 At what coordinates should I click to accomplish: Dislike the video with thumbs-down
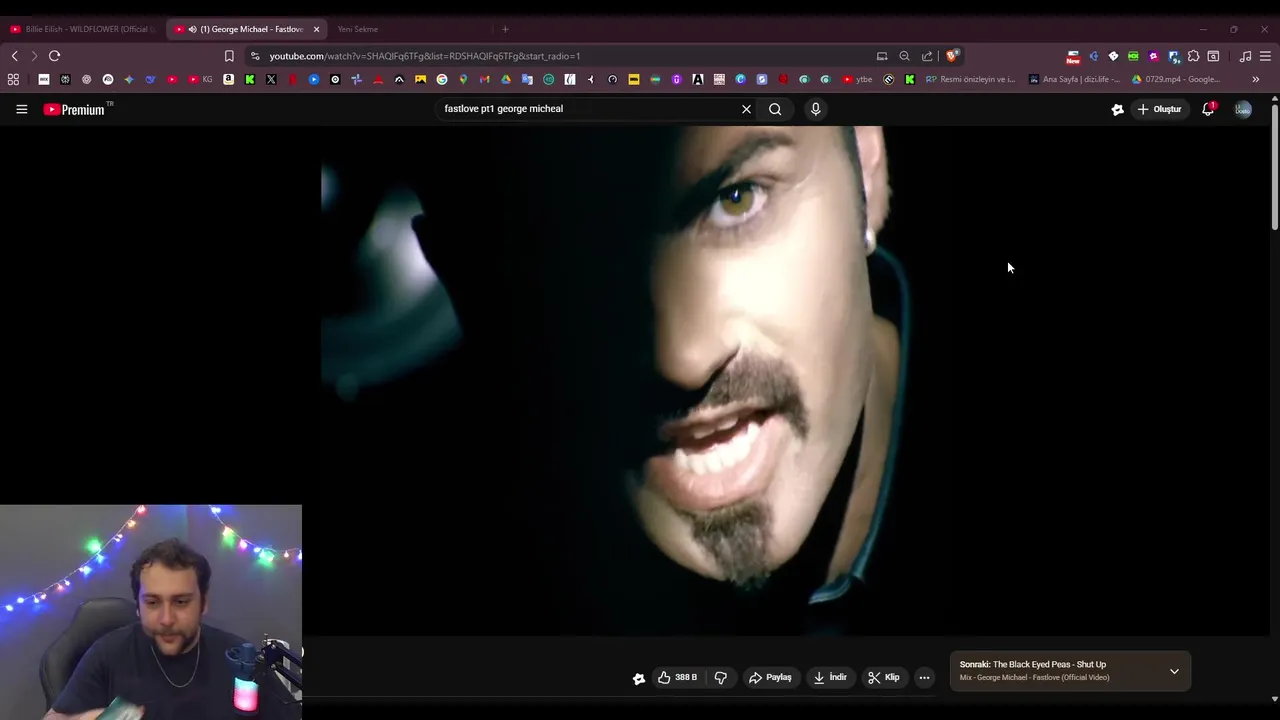tap(720, 678)
